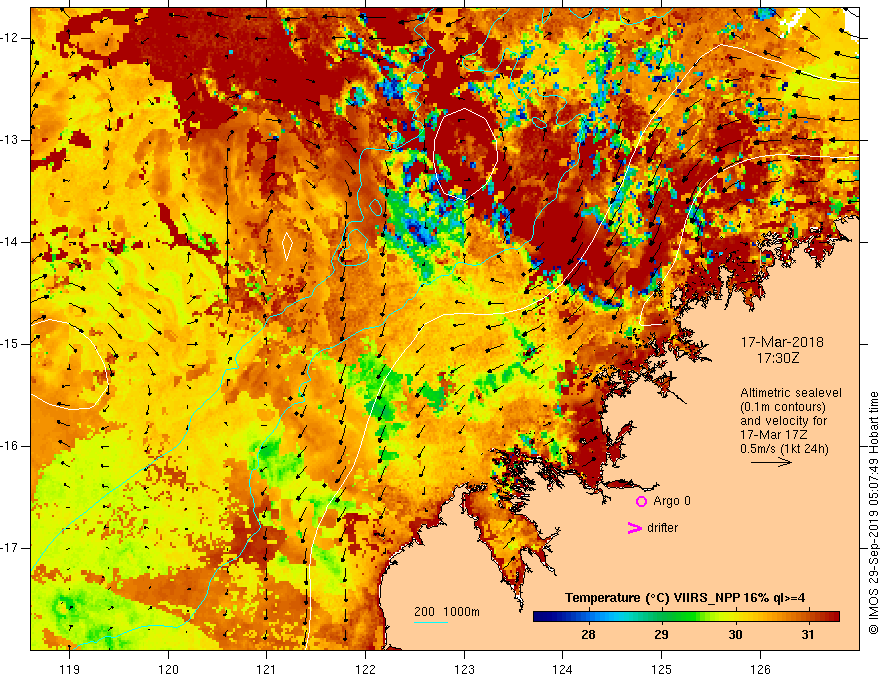This screenshot has height=680, width=880.
Task: Click the '200 1000m' depth legend text
Action: click(447, 612)
